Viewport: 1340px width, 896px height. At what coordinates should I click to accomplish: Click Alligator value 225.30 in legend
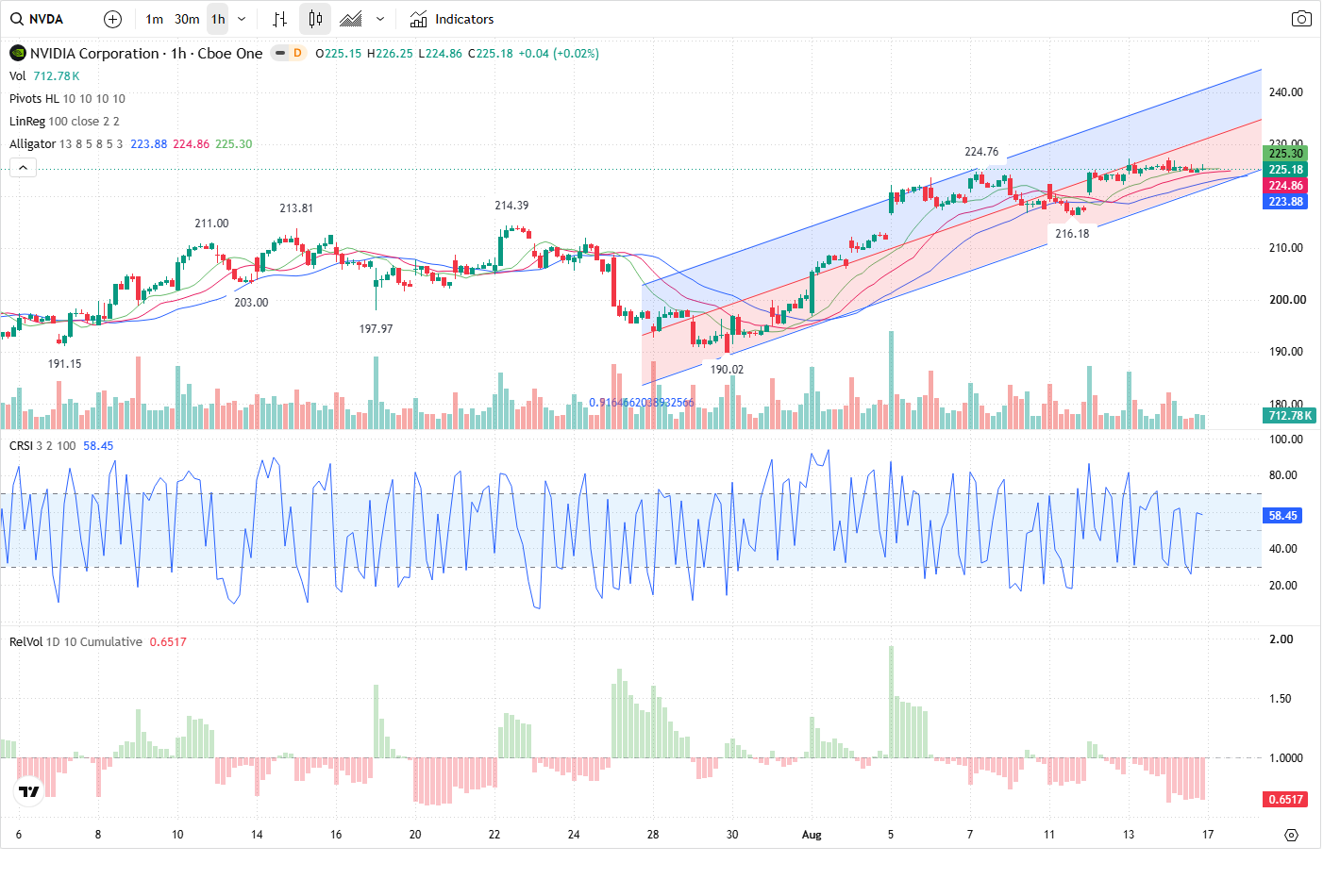233,144
